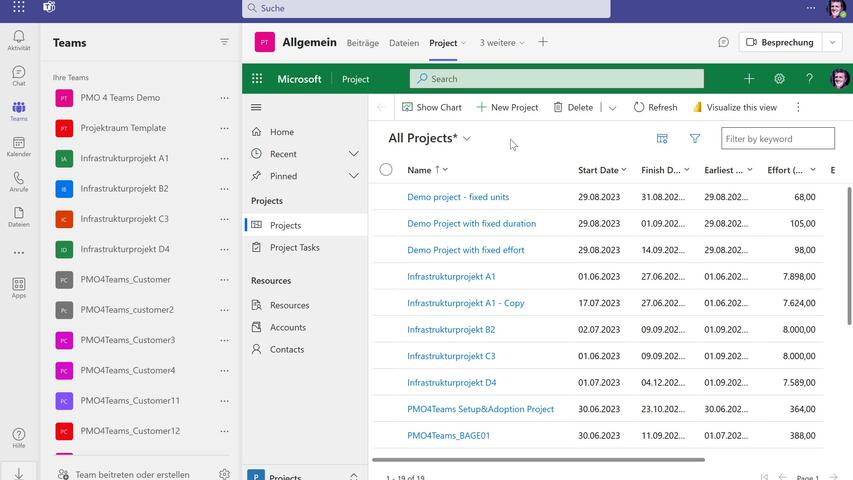
Task: Open the All Projects view dropdown
Action: point(467,139)
